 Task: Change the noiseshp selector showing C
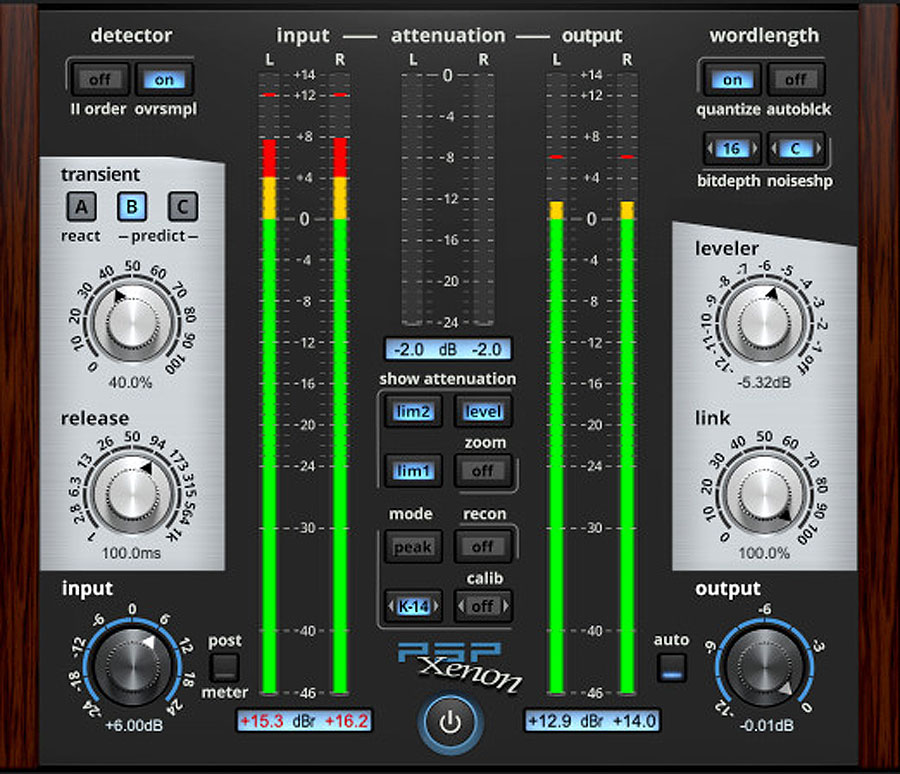[x=796, y=149]
